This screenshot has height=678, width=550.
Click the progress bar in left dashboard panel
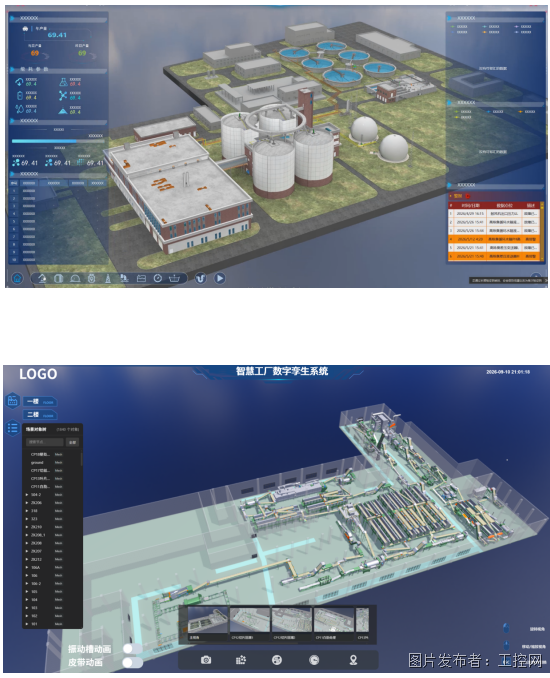[x=58, y=141]
